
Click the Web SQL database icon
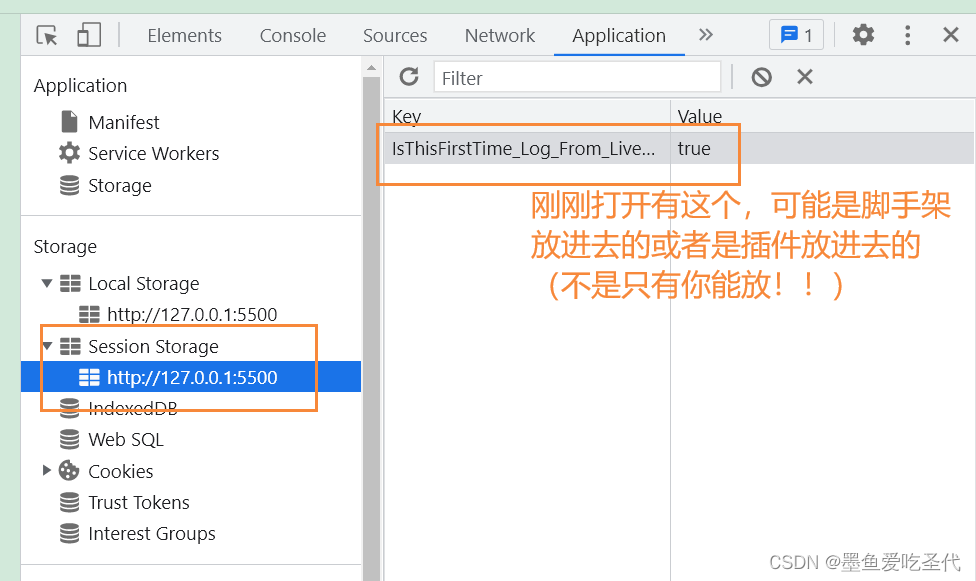click(x=70, y=439)
